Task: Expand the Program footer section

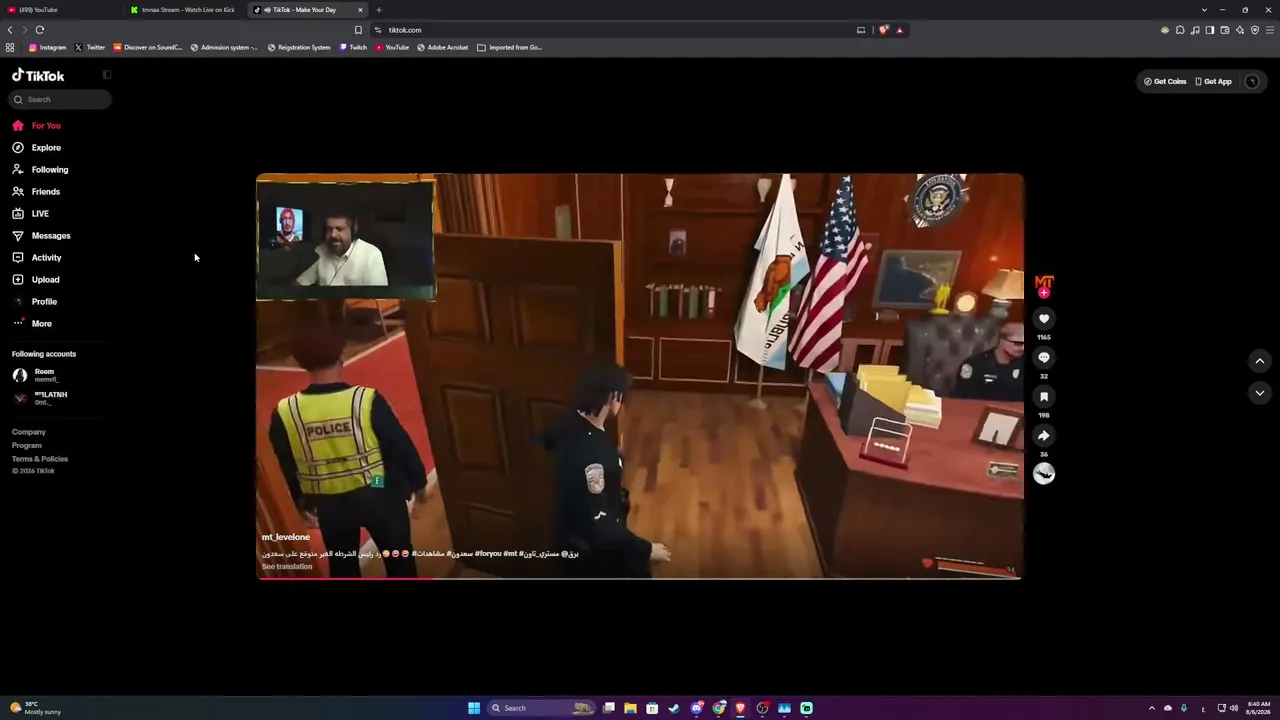Action: [x=27, y=446]
